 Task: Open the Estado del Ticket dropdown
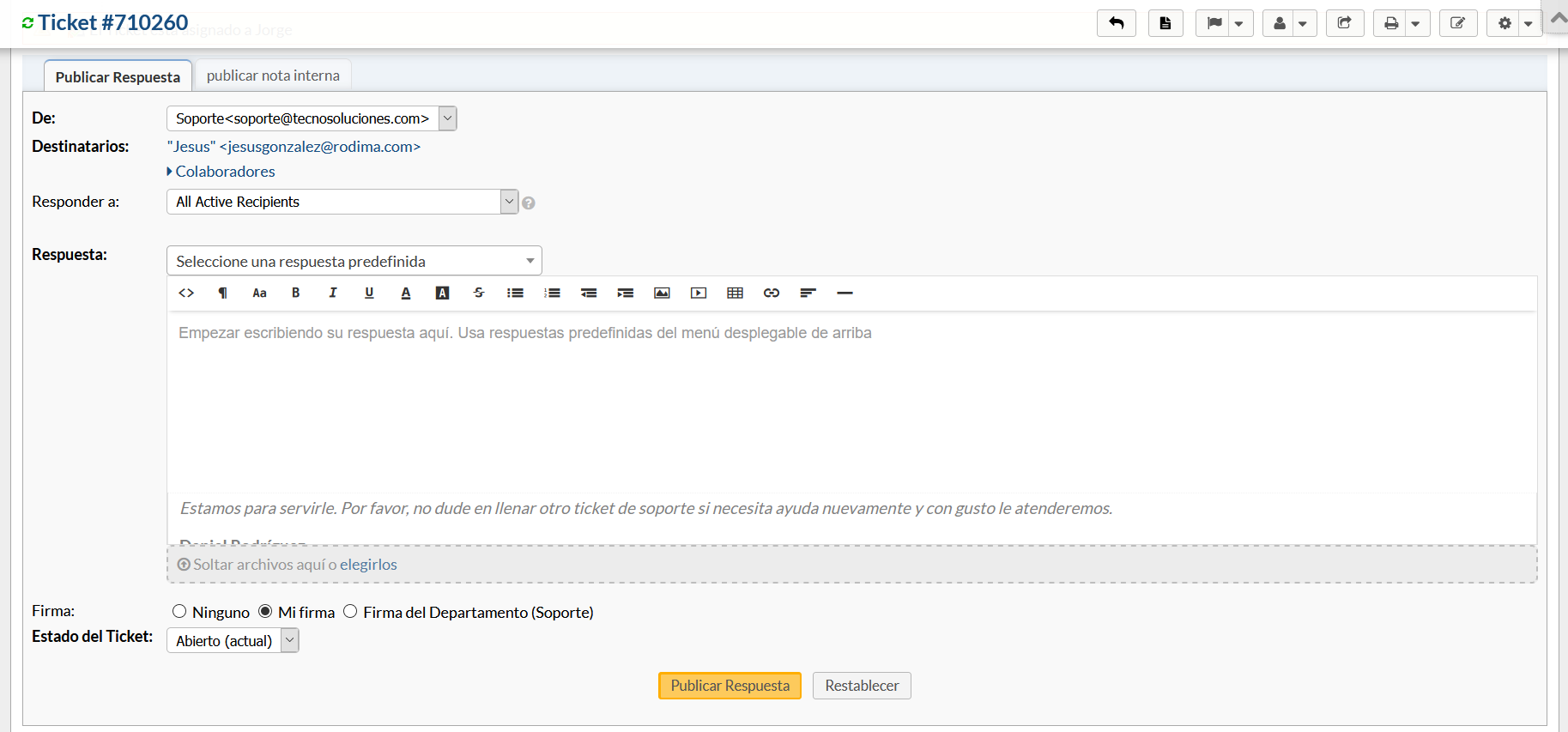[x=233, y=640]
